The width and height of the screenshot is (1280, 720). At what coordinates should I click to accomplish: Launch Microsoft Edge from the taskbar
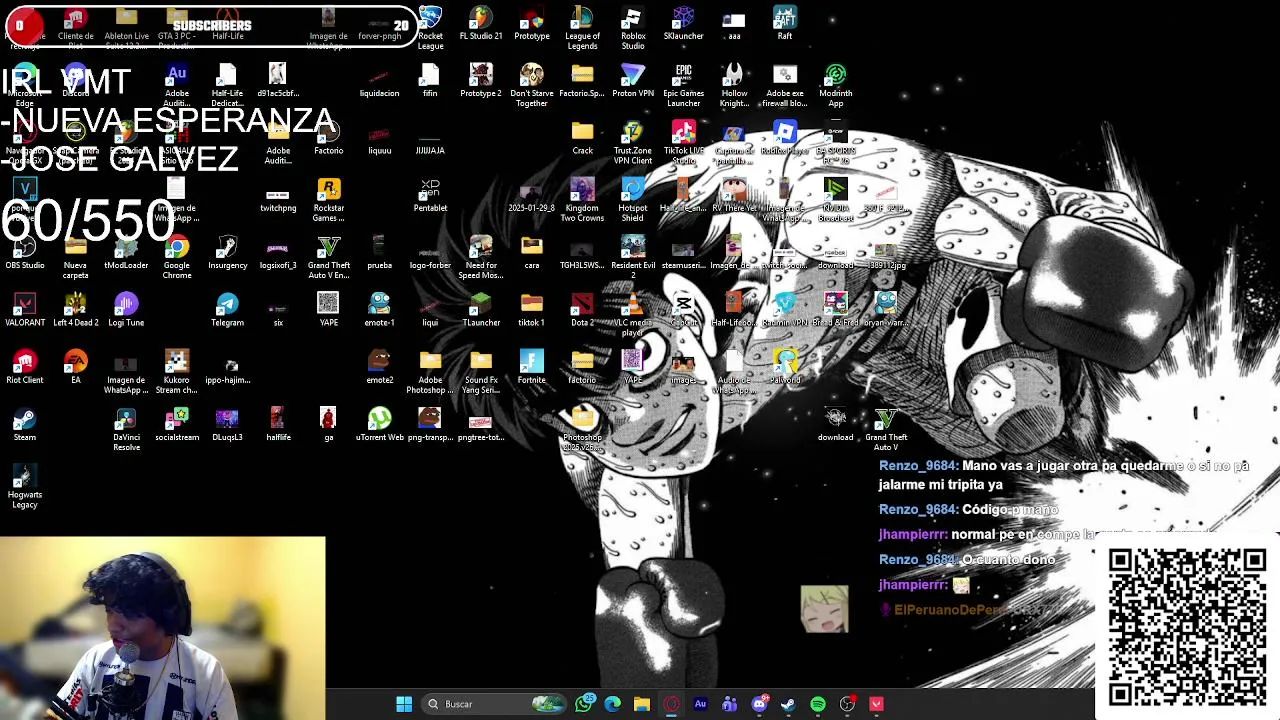[x=613, y=704]
